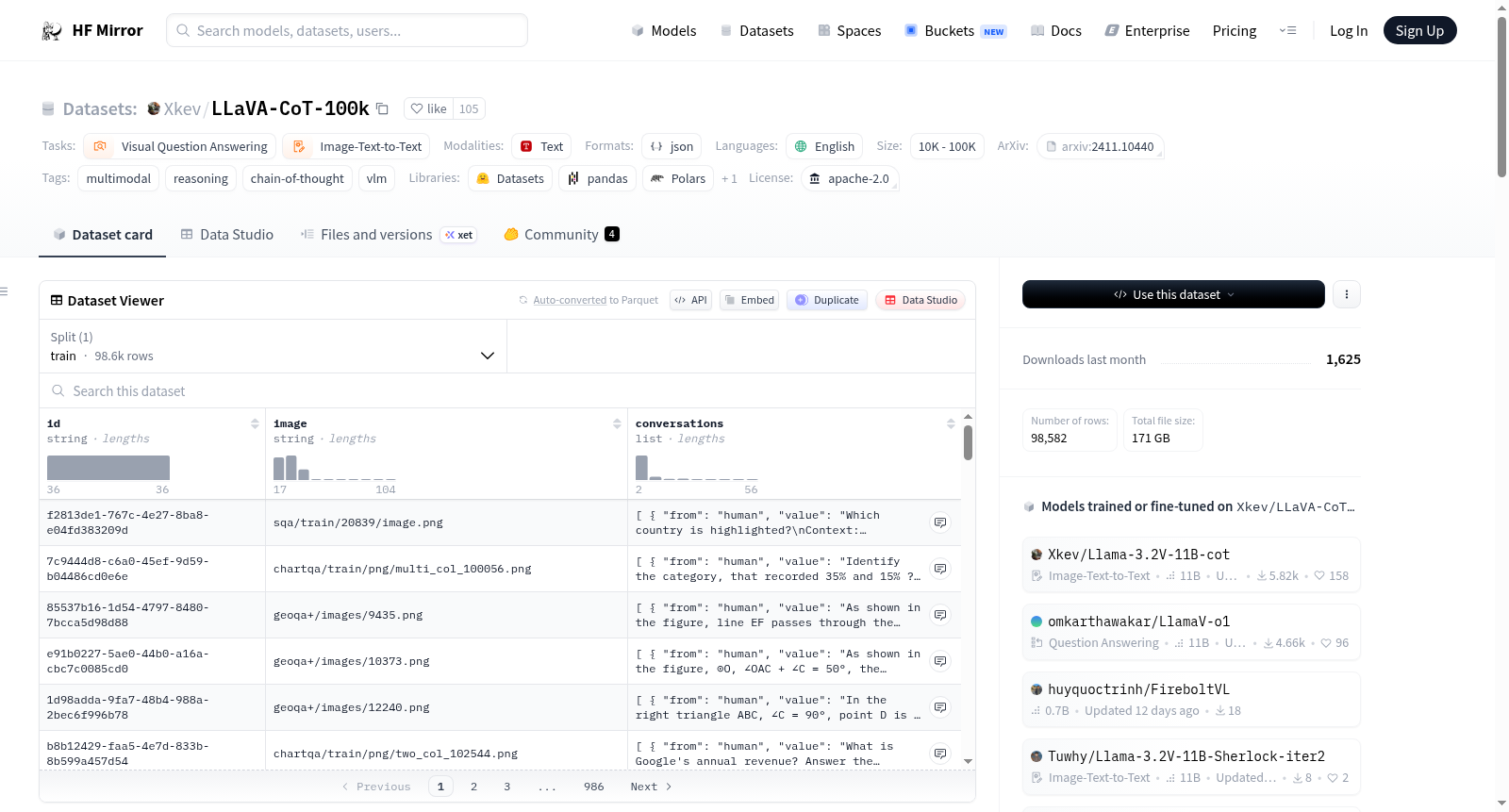Screen dimensions: 1509x812
Task: Show the 105 likes count
Action: pos(469,108)
